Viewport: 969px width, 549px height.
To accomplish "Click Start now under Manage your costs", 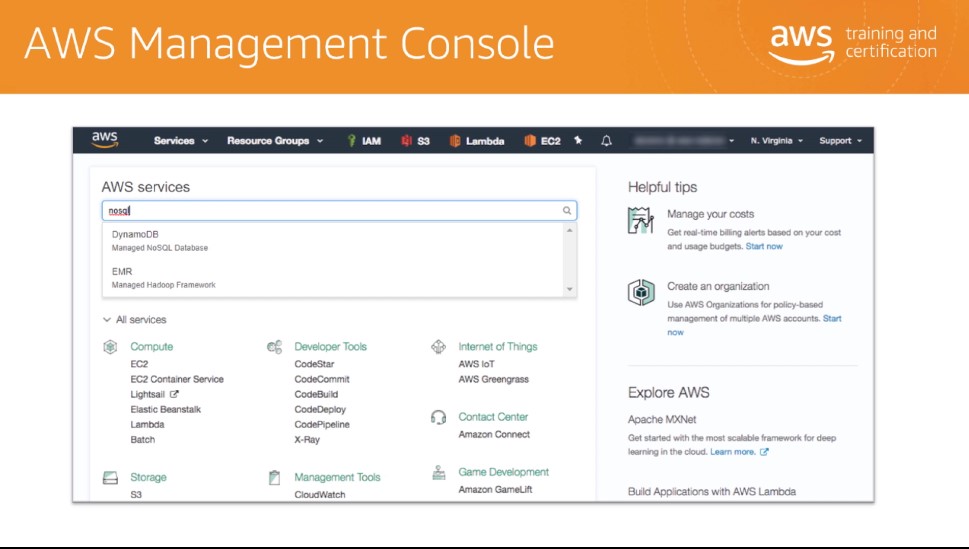I will (x=764, y=246).
